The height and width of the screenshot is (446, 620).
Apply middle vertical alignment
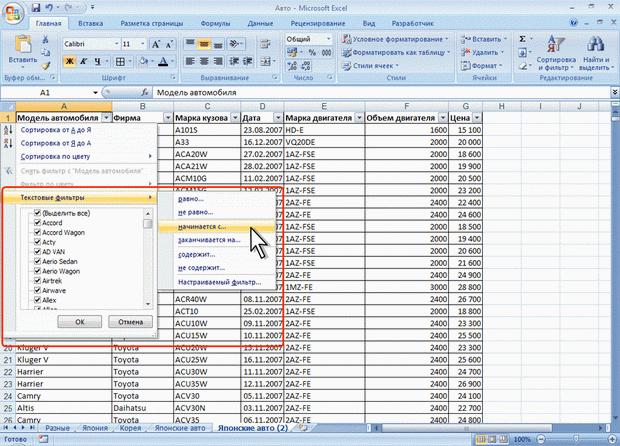pyautogui.click(x=204, y=44)
